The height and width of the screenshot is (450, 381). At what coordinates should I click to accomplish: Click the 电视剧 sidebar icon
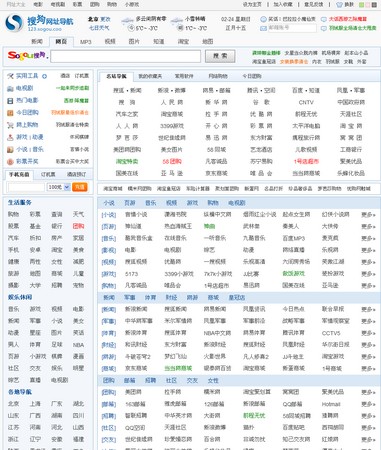(10, 88)
